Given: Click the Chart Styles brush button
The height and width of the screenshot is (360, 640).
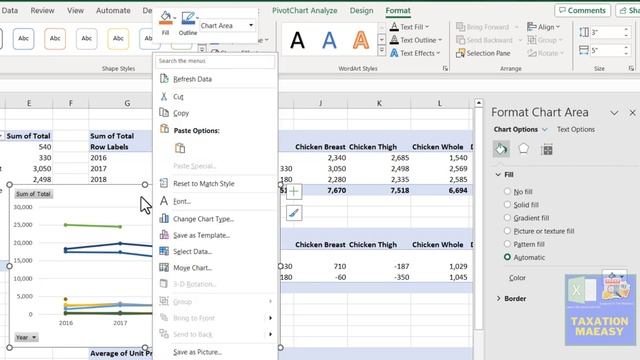Looking at the screenshot, I should click(x=294, y=213).
